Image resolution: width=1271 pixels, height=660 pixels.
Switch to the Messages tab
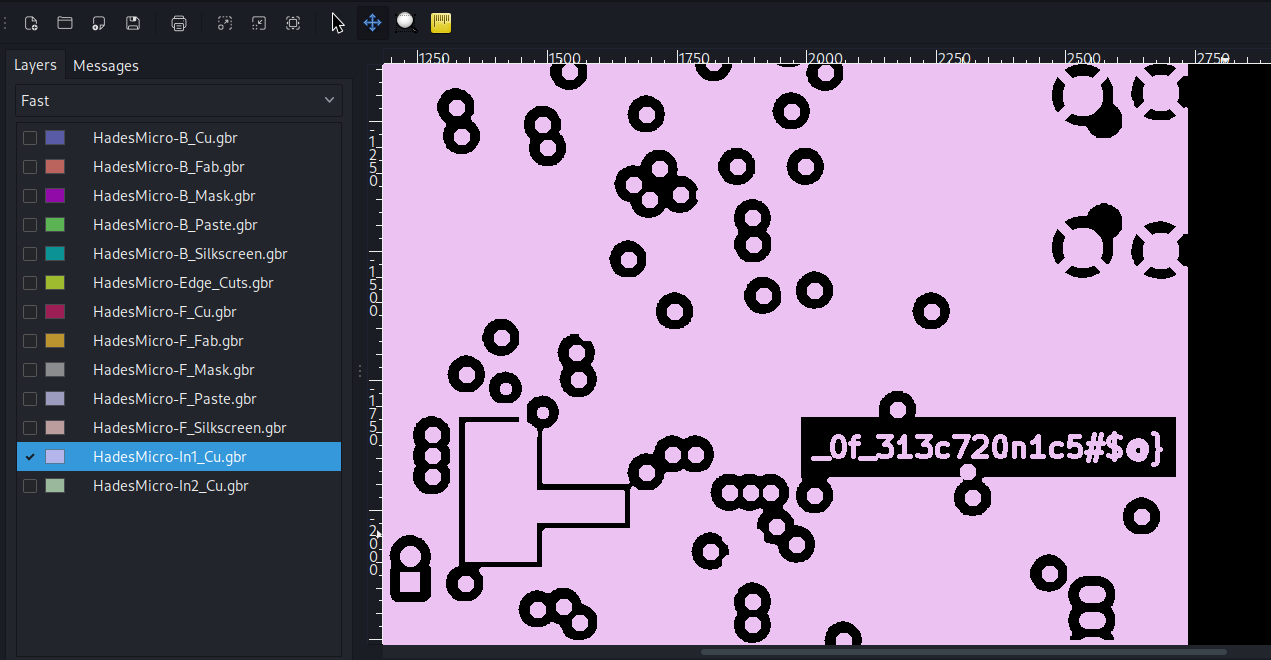click(106, 66)
